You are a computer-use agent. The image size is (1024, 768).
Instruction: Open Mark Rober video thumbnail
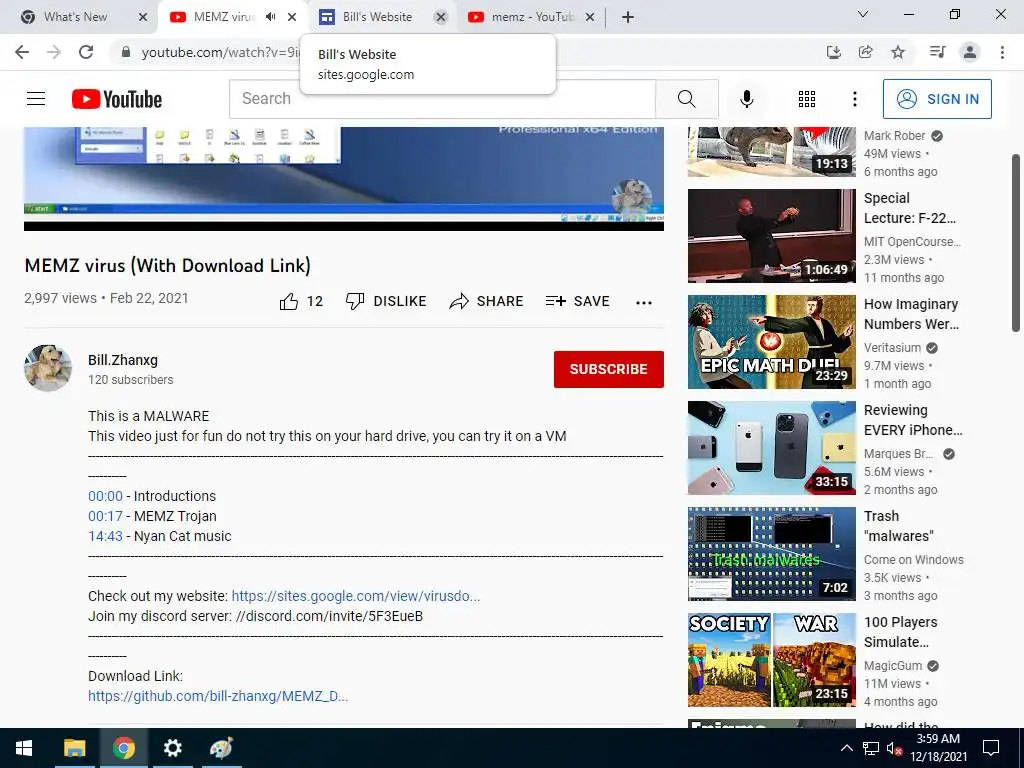point(771,152)
